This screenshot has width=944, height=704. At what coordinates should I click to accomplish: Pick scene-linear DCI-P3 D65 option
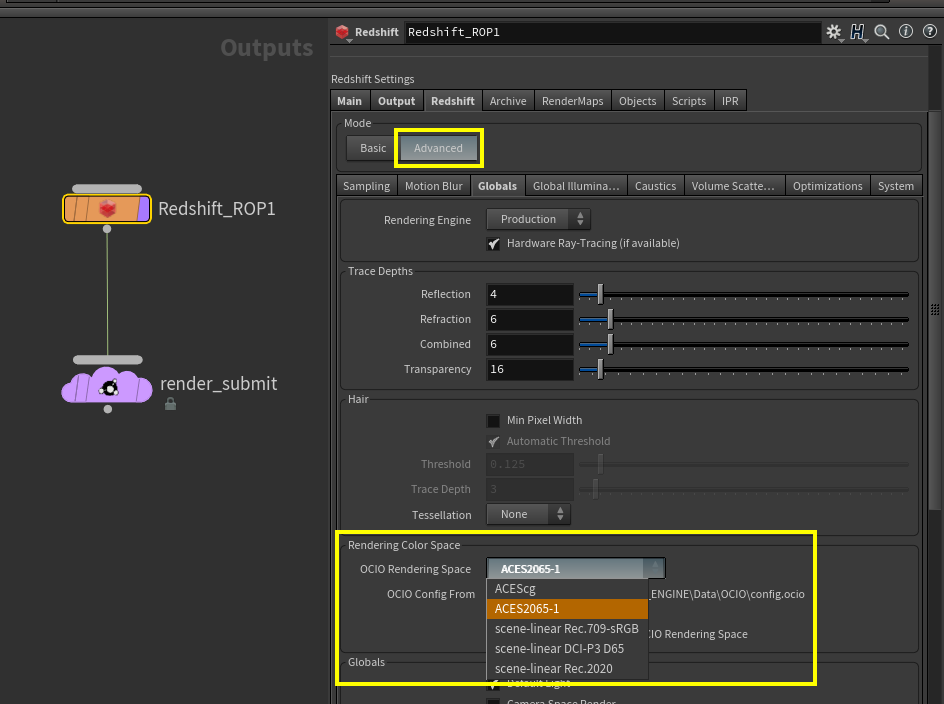point(567,649)
